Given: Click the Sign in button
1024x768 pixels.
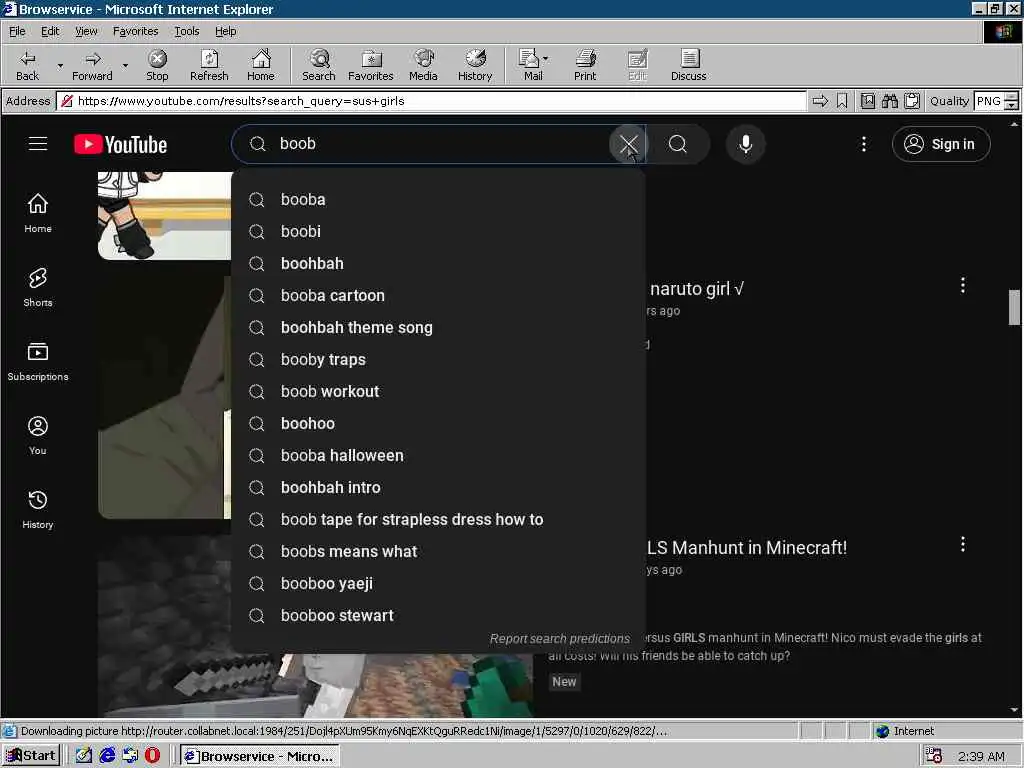Looking at the screenshot, I should pyautogui.click(x=941, y=144).
